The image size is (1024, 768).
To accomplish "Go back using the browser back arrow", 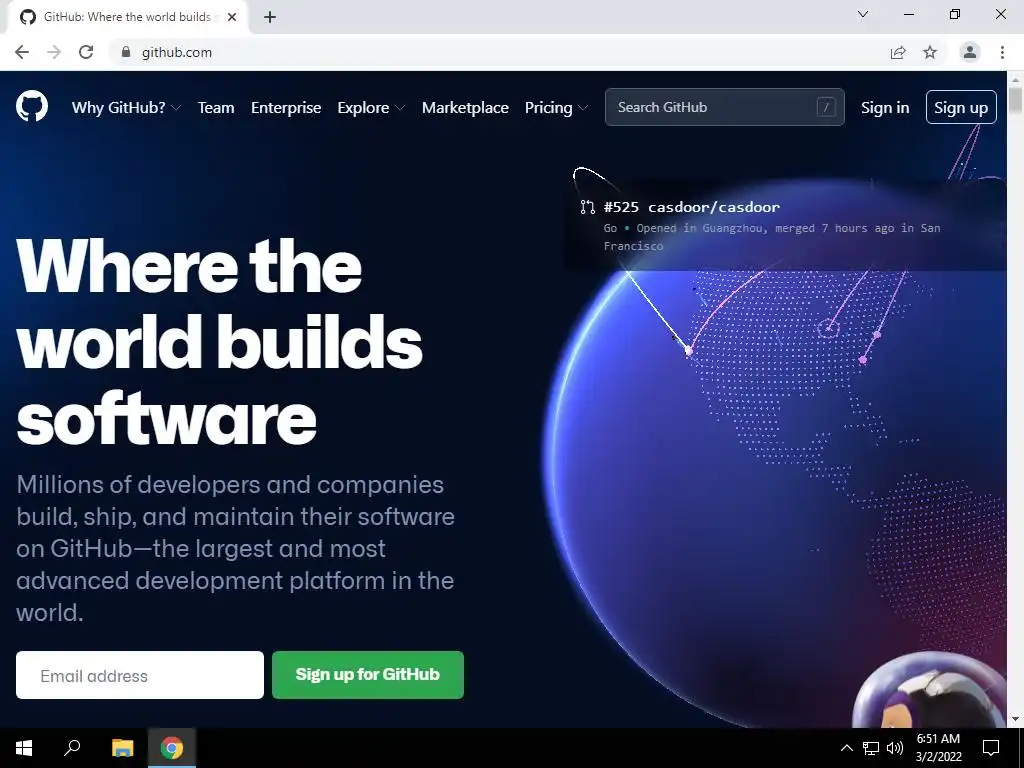I will tap(22, 52).
